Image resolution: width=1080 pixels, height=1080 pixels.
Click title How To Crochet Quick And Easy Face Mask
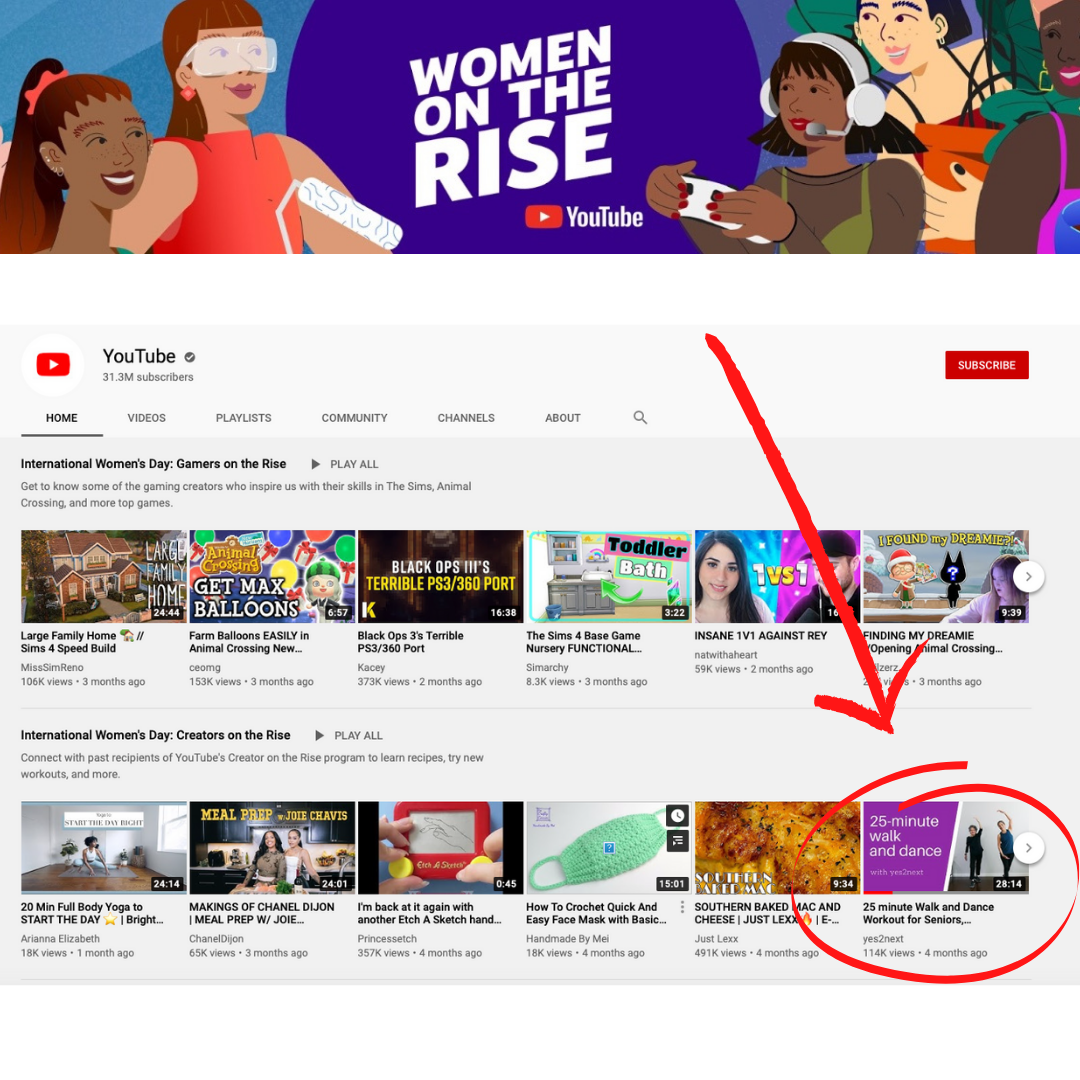596,913
